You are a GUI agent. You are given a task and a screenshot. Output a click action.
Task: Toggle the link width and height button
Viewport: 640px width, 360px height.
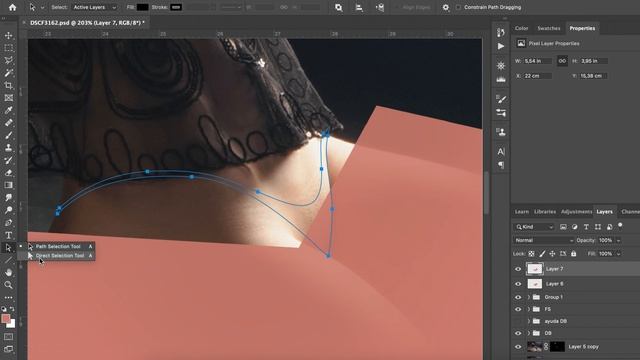click(562, 61)
